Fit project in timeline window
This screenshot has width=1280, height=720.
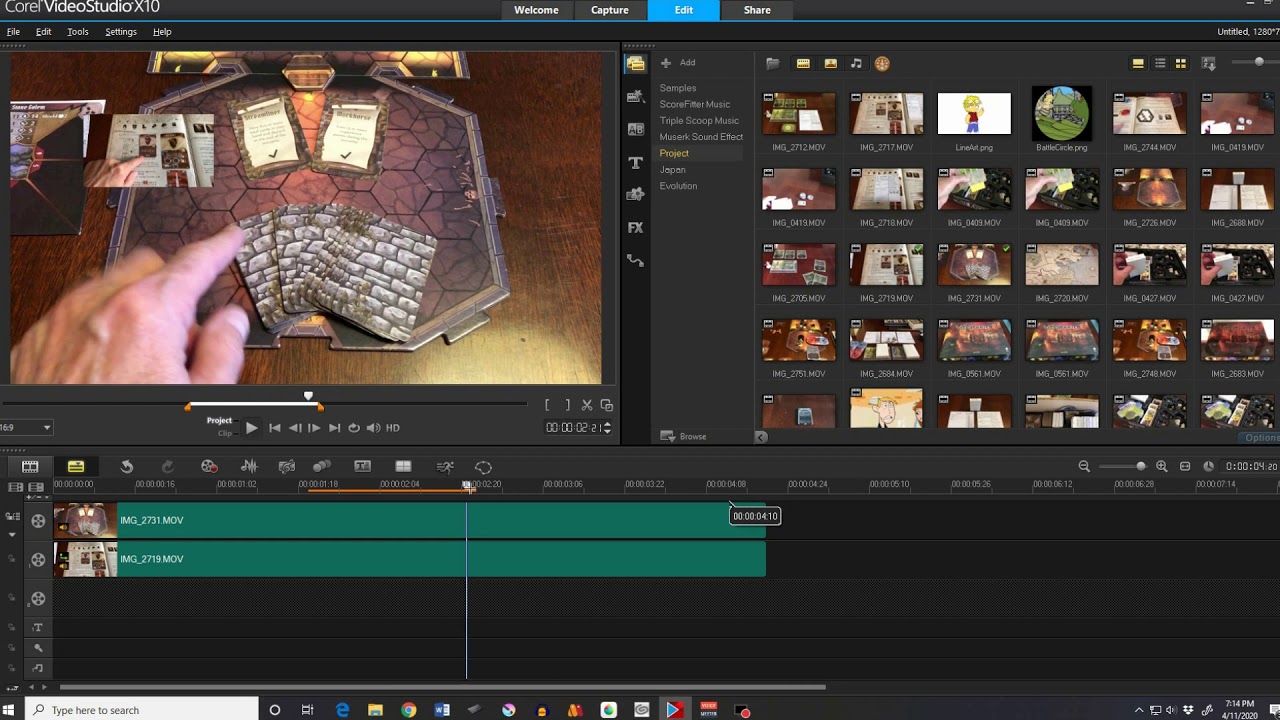[1185, 467]
